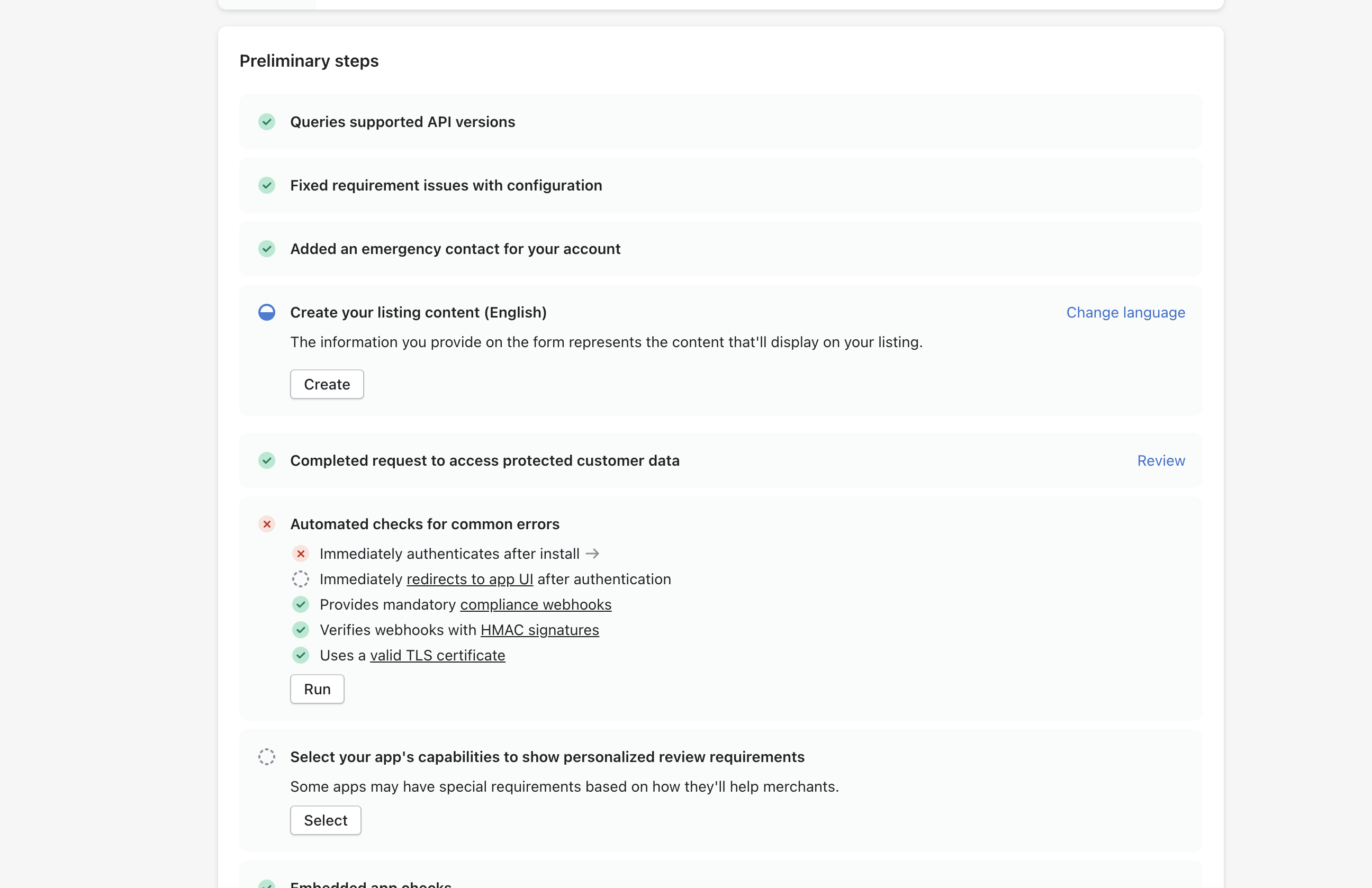This screenshot has width=1372, height=888.
Task: Open Review link for protected customer data
Action: coord(1160,460)
